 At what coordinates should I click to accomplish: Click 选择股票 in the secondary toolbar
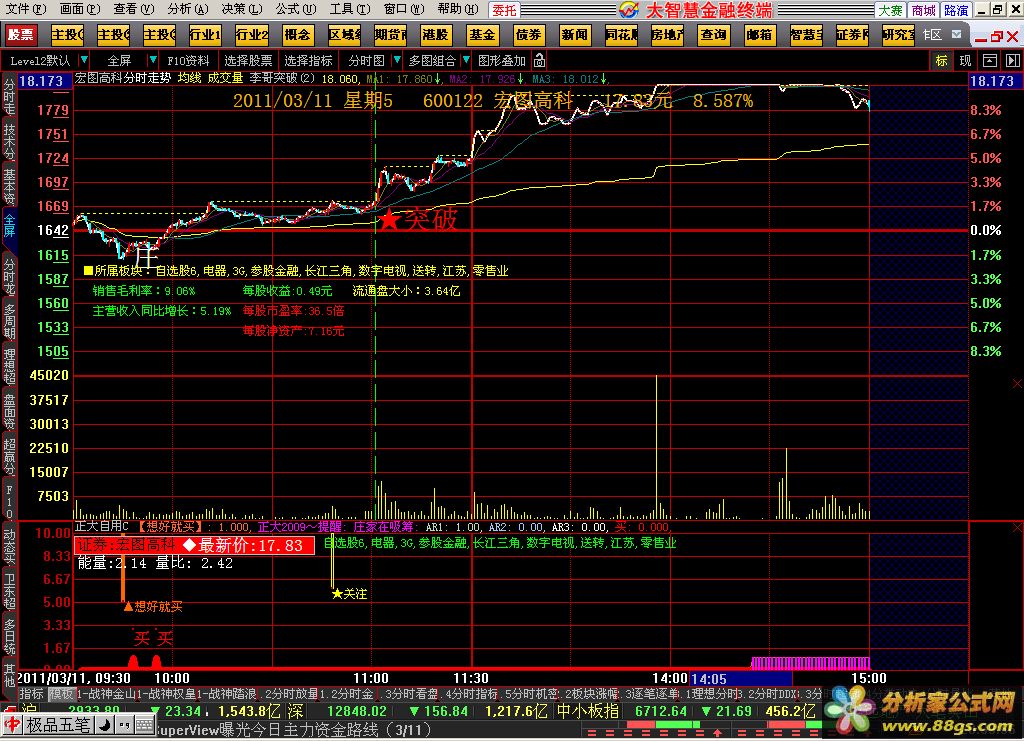pos(248,61)
